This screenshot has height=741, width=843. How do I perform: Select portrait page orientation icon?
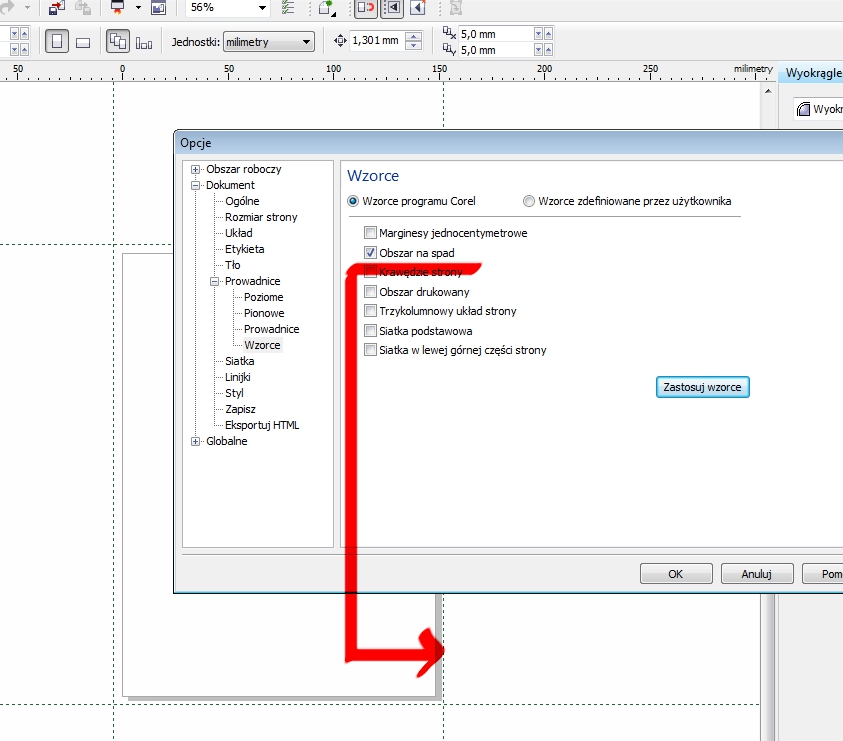[x=57, y=42]
